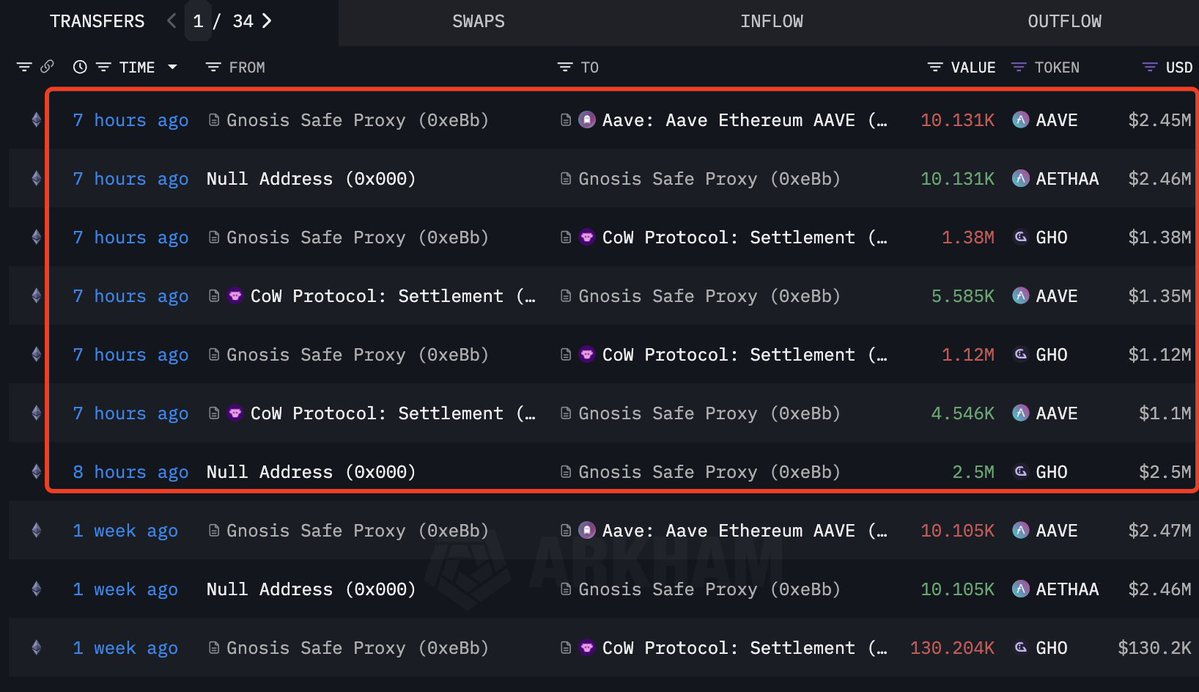The image size is (1199, 692).
Task: Click Ethereum chain icon on the $2.5M row
Action: 36,472
